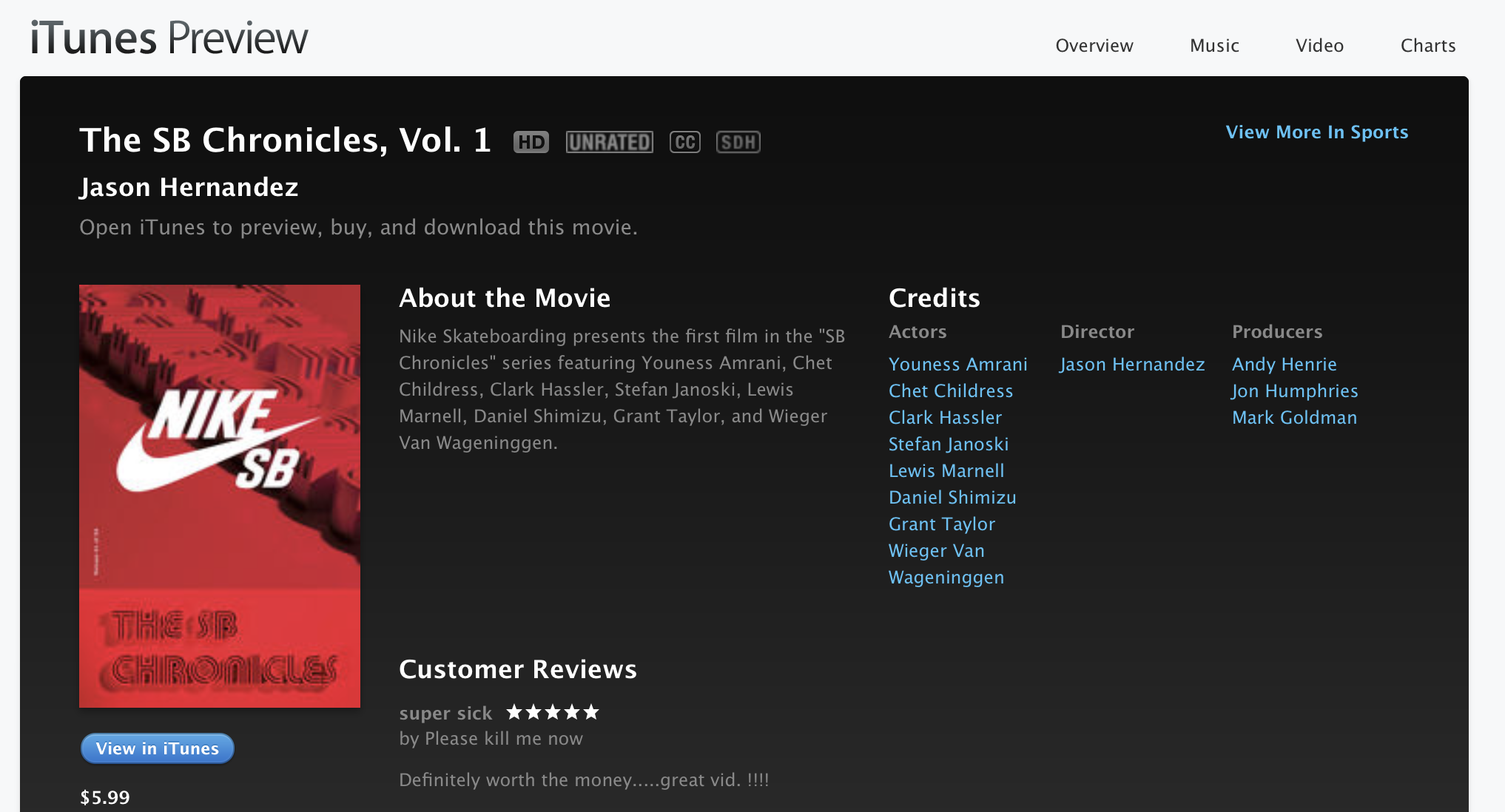Open the Charts section
Image resolution: width=1505 pixels, height=812 pixels.
coord(1427,46)
